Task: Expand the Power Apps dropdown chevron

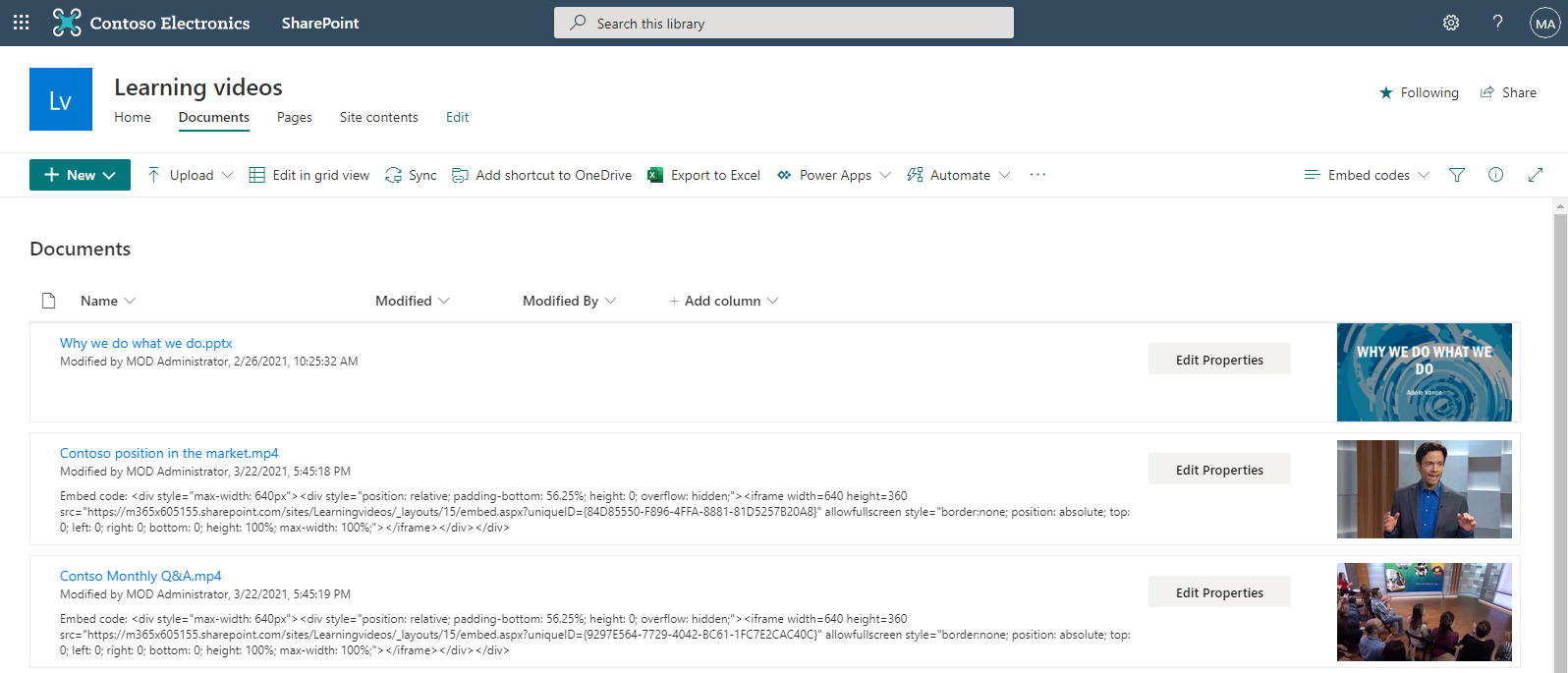Action: pos(885,175)
